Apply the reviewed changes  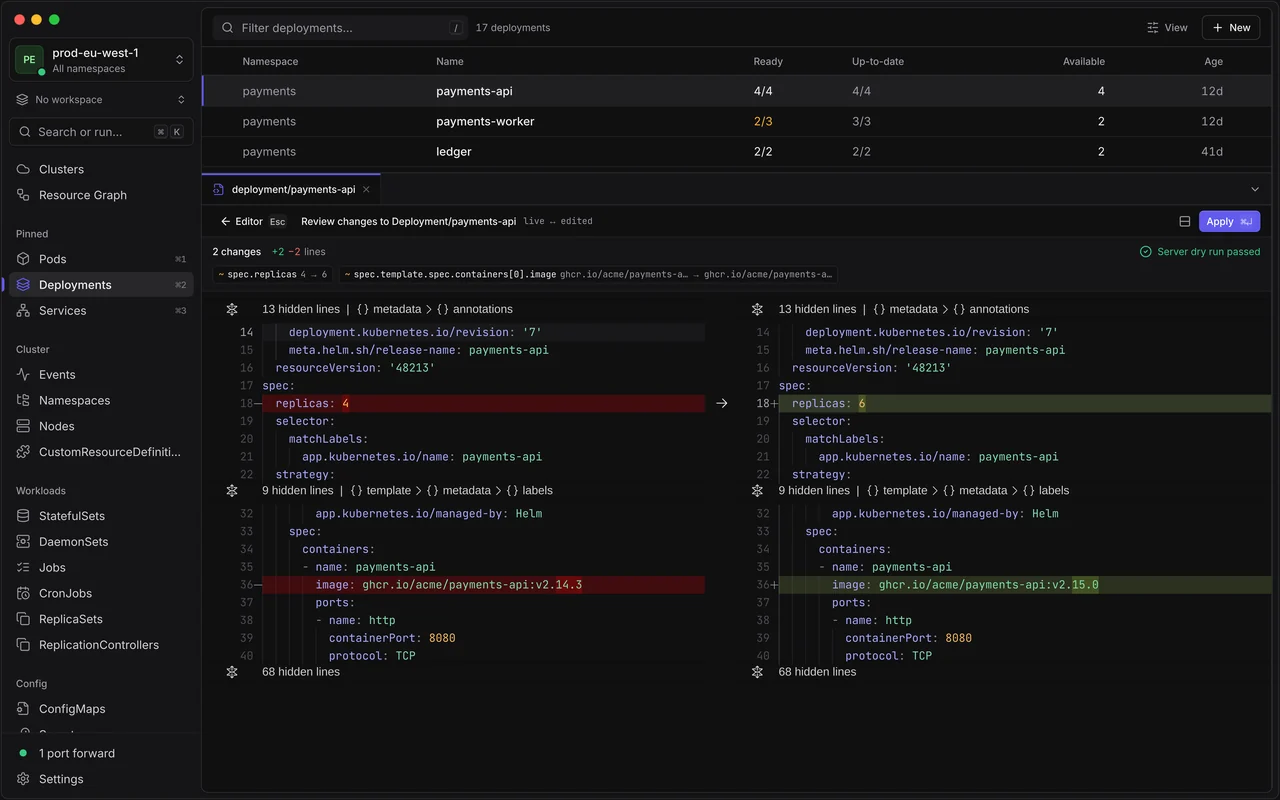click(x=1229, y=222)
